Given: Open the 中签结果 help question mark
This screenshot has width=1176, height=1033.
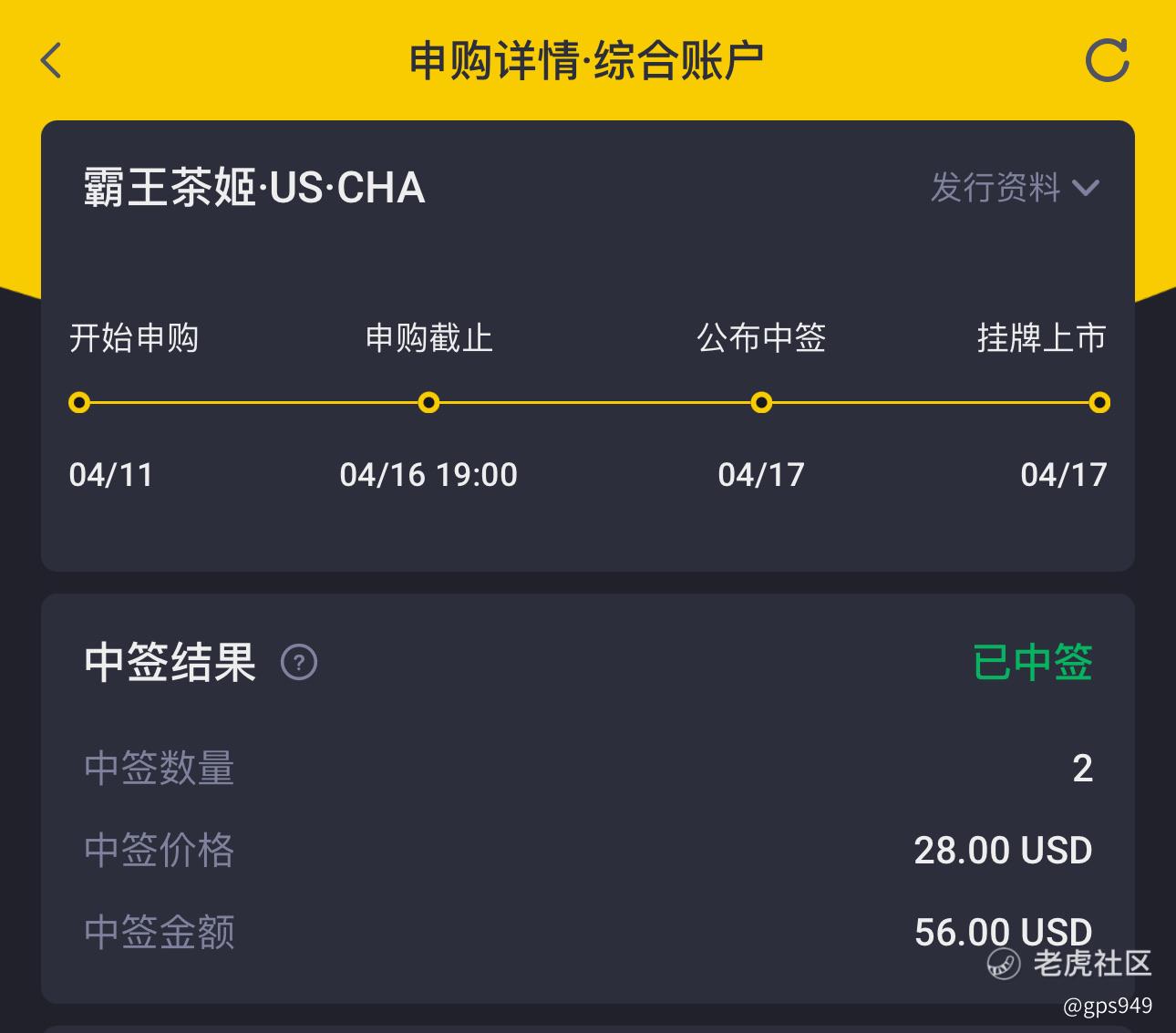Looking at the screenshot, I should pyautogui.click(x=299, y=662).
